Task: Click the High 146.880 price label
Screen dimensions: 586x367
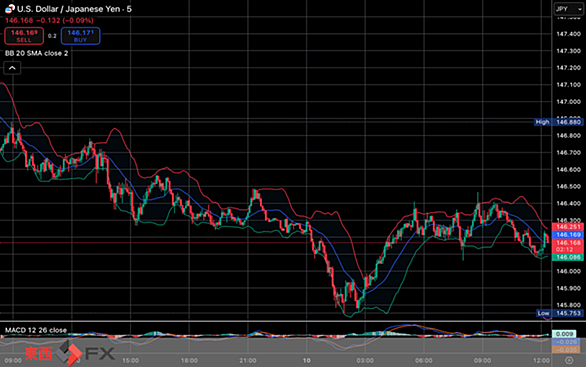Action: [x=559, y=122]
